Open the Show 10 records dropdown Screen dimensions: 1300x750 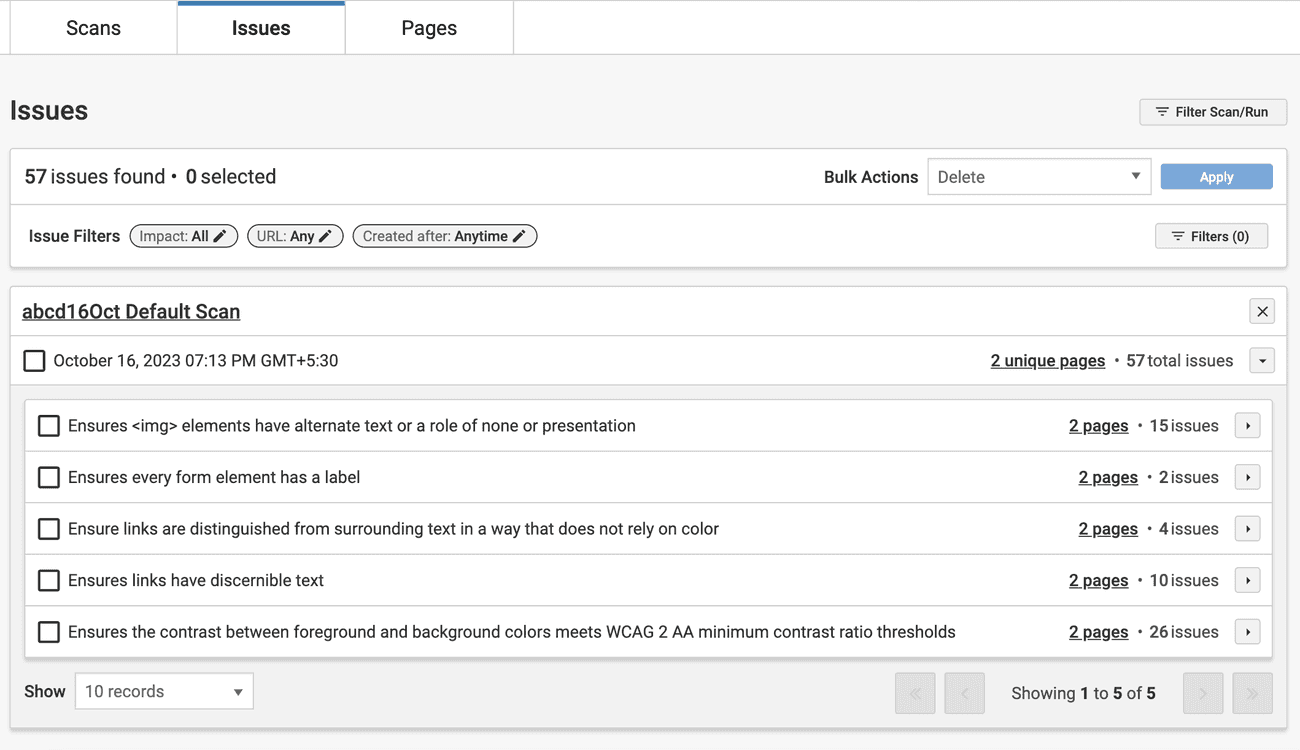point(163,691)
